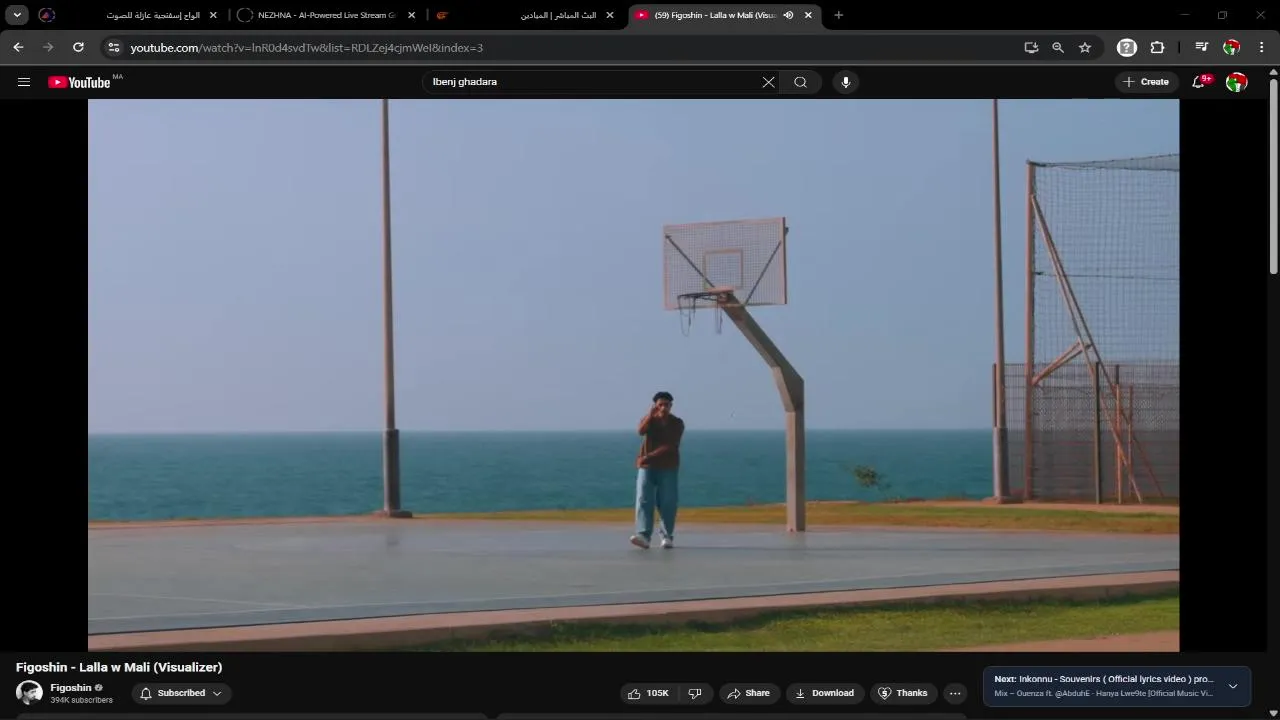Viewport: 1280px width, 720px height.
Task: View site information icon in address bar
Action: (114, 47)
